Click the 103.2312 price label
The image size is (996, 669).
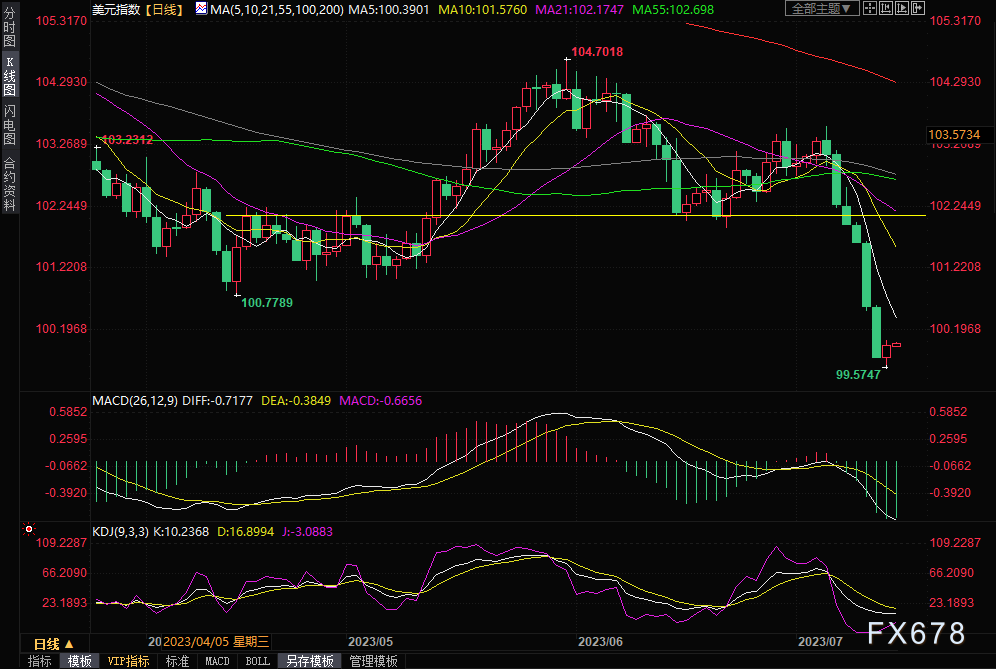coord(127,140)
